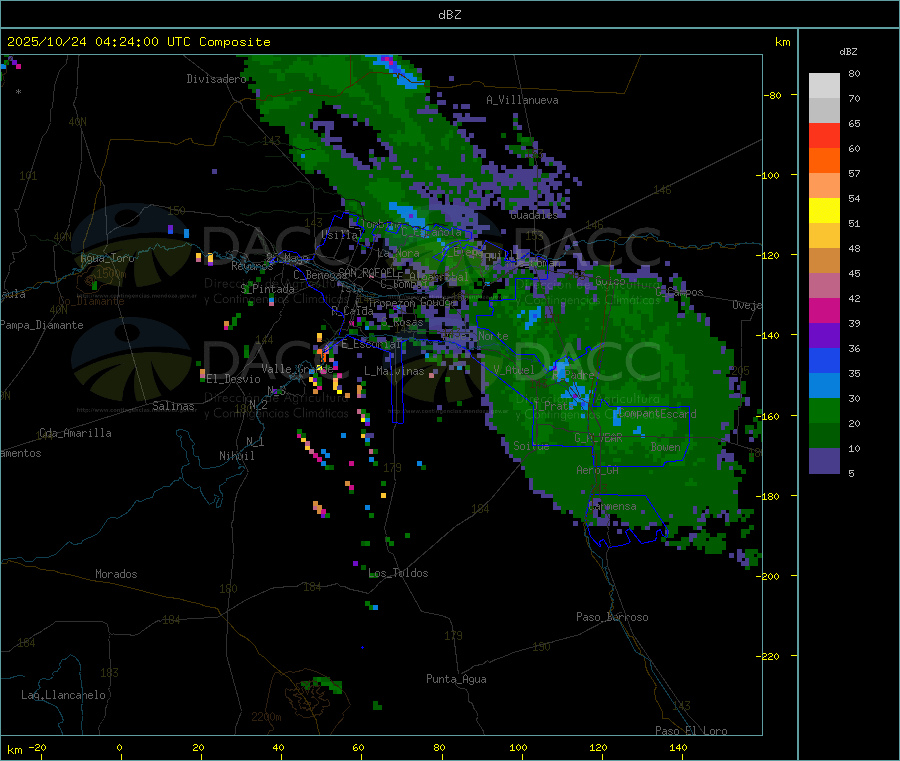
Task: Select the 'Salinas' map label
Action: [x=173, y=406]
